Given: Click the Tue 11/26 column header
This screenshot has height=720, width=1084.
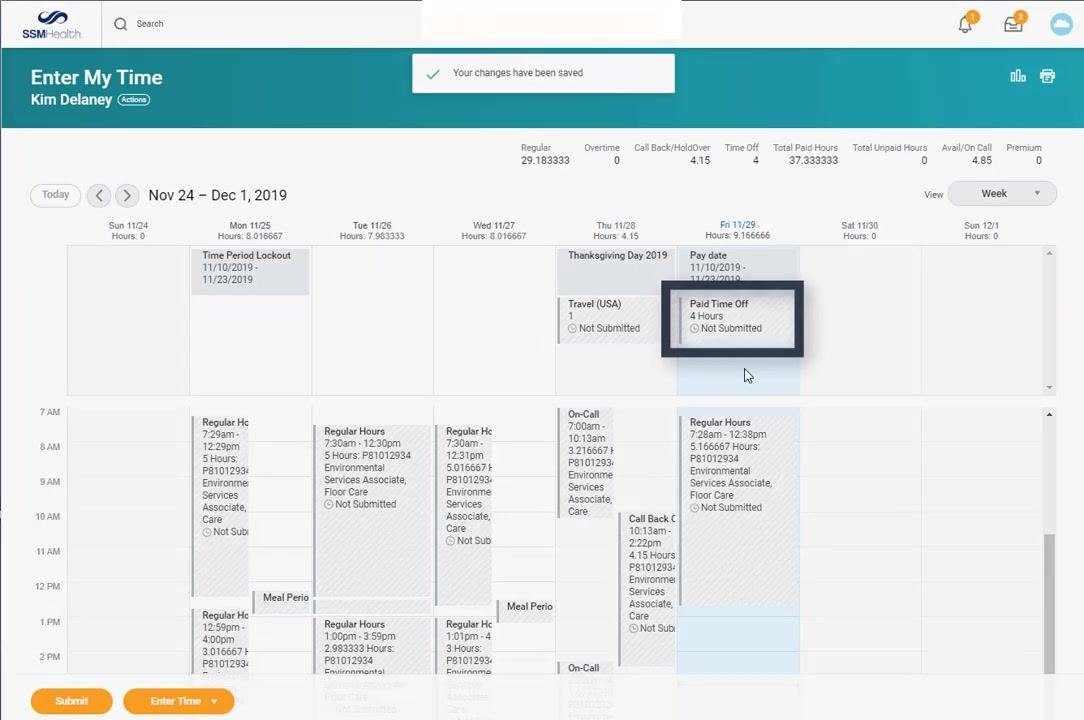Looking at the screenshot, I should click(373, 231).
